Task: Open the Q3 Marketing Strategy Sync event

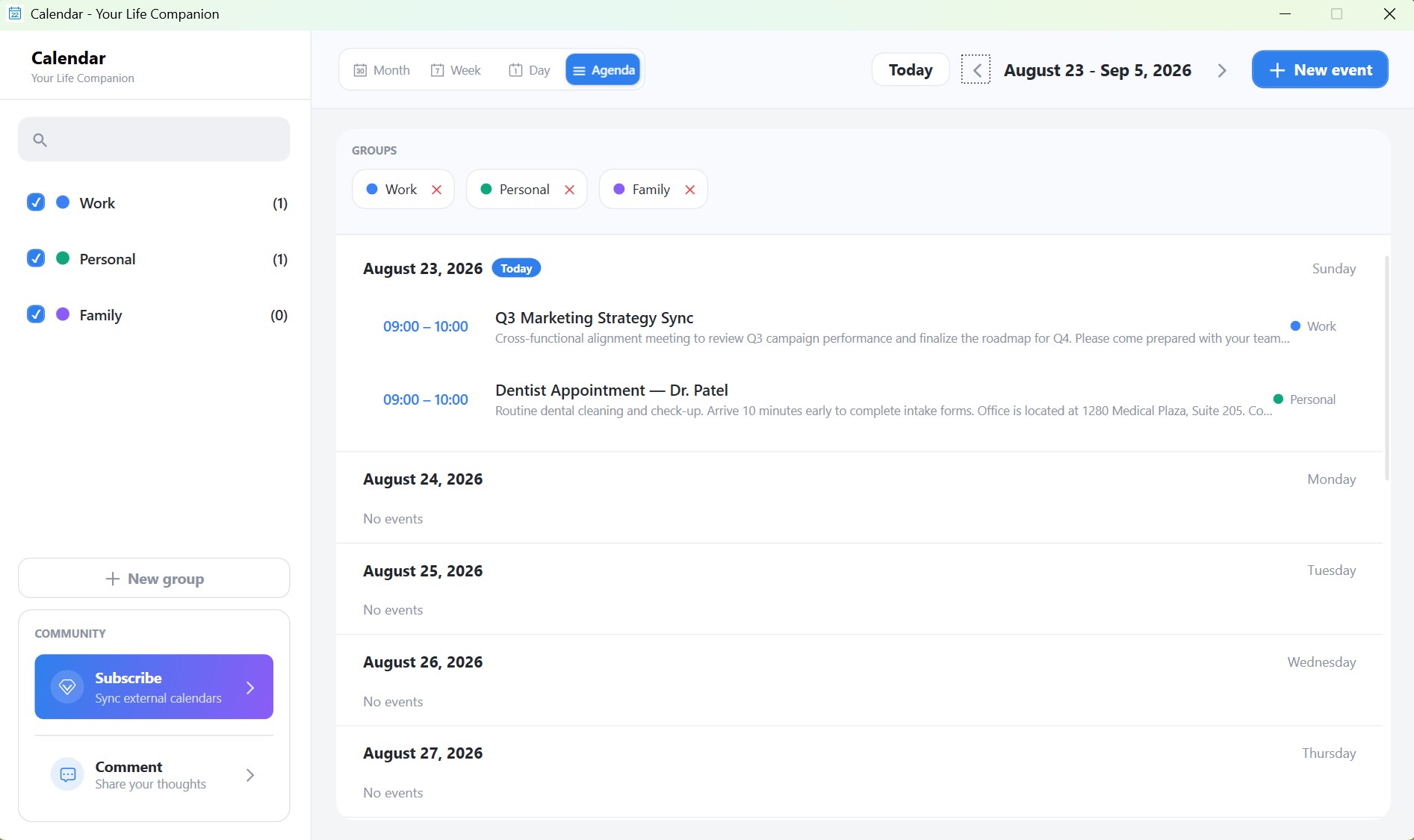Action: coord(859,327)
